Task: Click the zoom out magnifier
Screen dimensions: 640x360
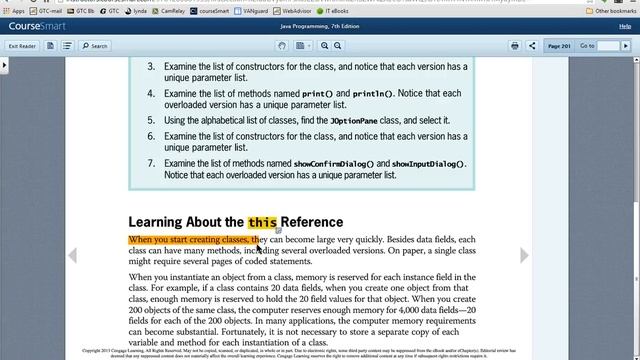Action: (x=338, y=46)
